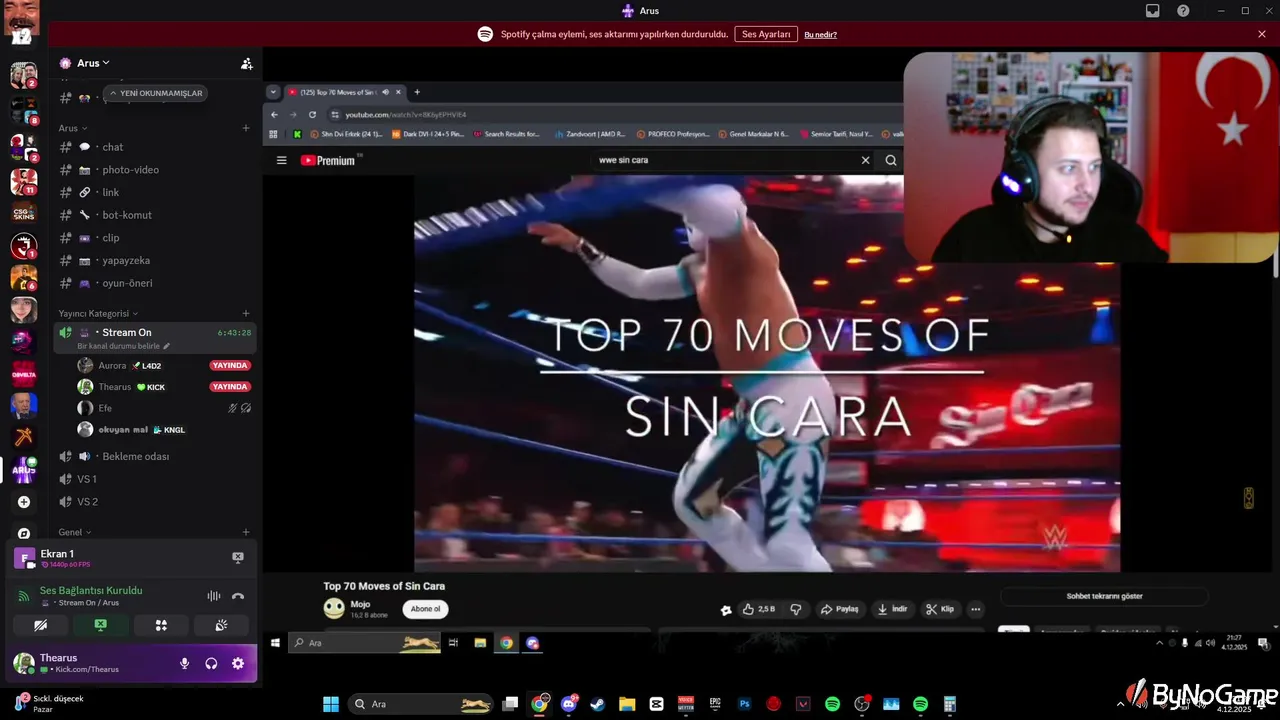Like the video with 2,5 B thumbs up
The width and height of the screenshot is (1280, 720).
pyautogui.click(x=758, y=609)
